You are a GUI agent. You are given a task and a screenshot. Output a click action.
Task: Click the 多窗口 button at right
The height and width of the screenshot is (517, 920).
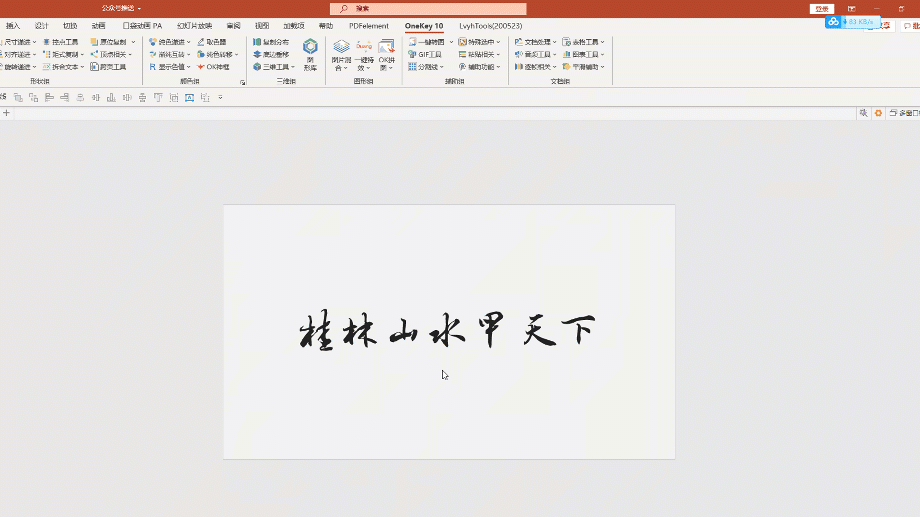(904, 113)
